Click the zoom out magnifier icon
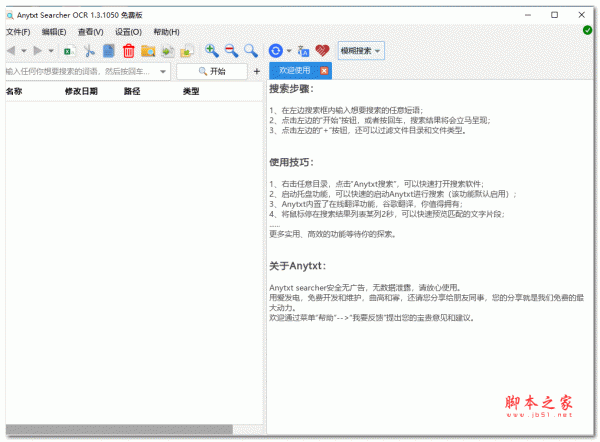The image size is (600, 442). (231, 51)
